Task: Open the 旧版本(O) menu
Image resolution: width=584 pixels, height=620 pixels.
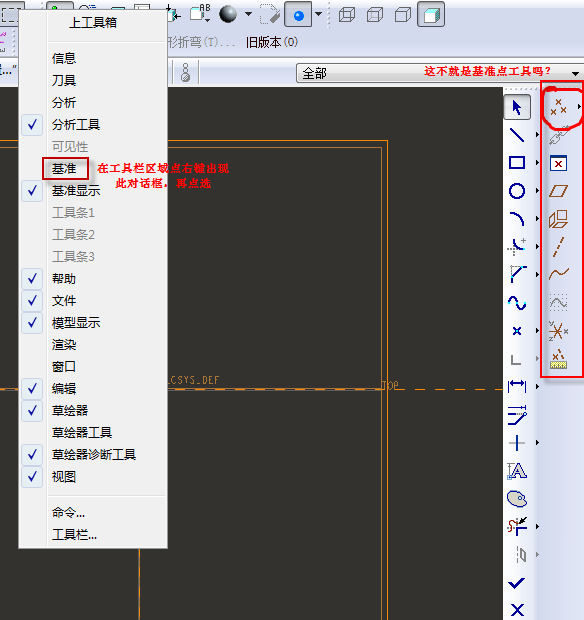Action: click(x=272, y=42)
